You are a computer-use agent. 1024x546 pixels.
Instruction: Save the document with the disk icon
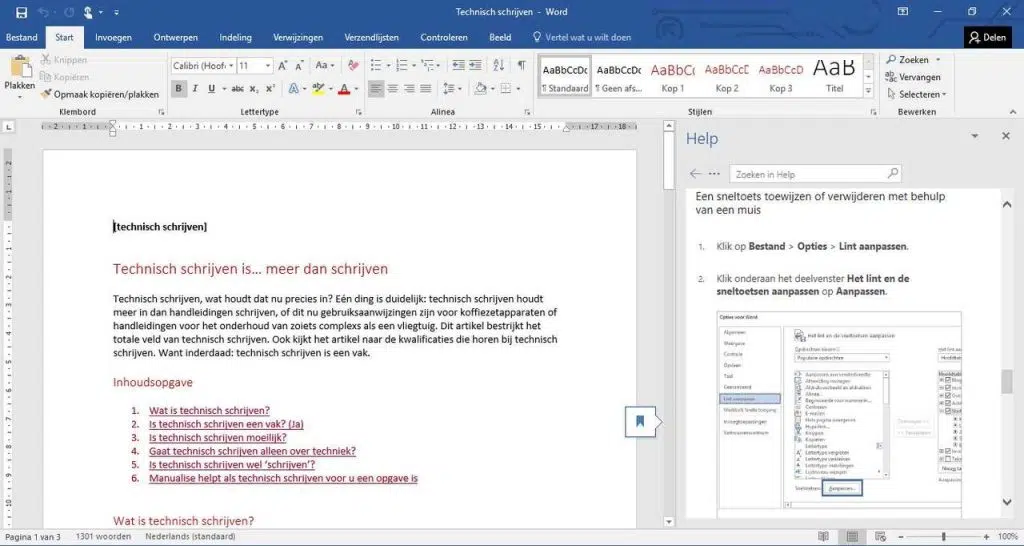pos(22,12)
